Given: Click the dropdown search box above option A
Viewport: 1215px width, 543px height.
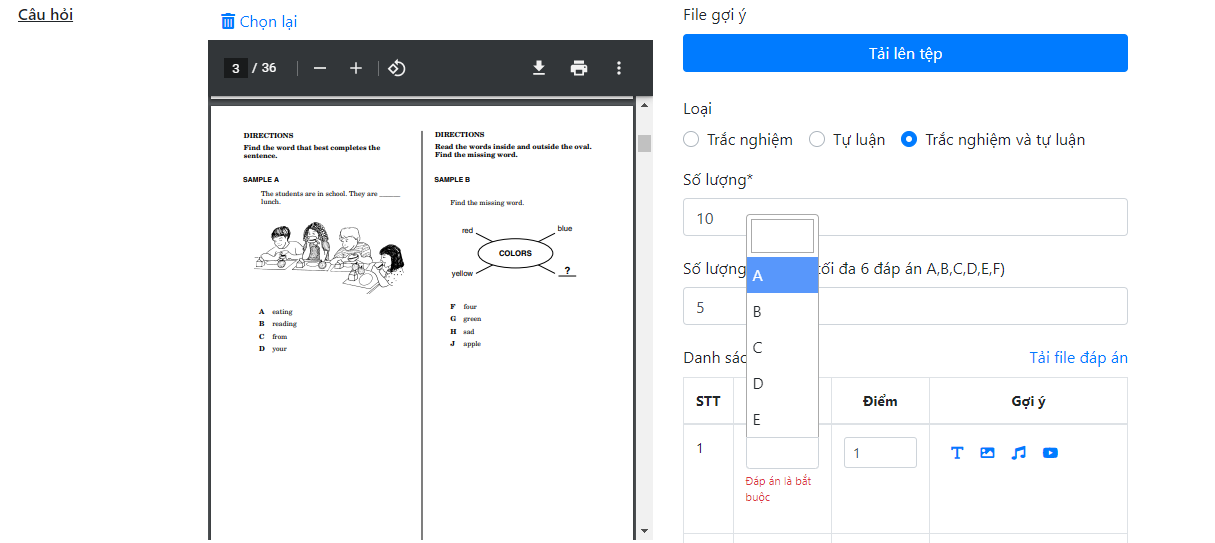Looking at the screenshot, I should [x=783, y=236].
